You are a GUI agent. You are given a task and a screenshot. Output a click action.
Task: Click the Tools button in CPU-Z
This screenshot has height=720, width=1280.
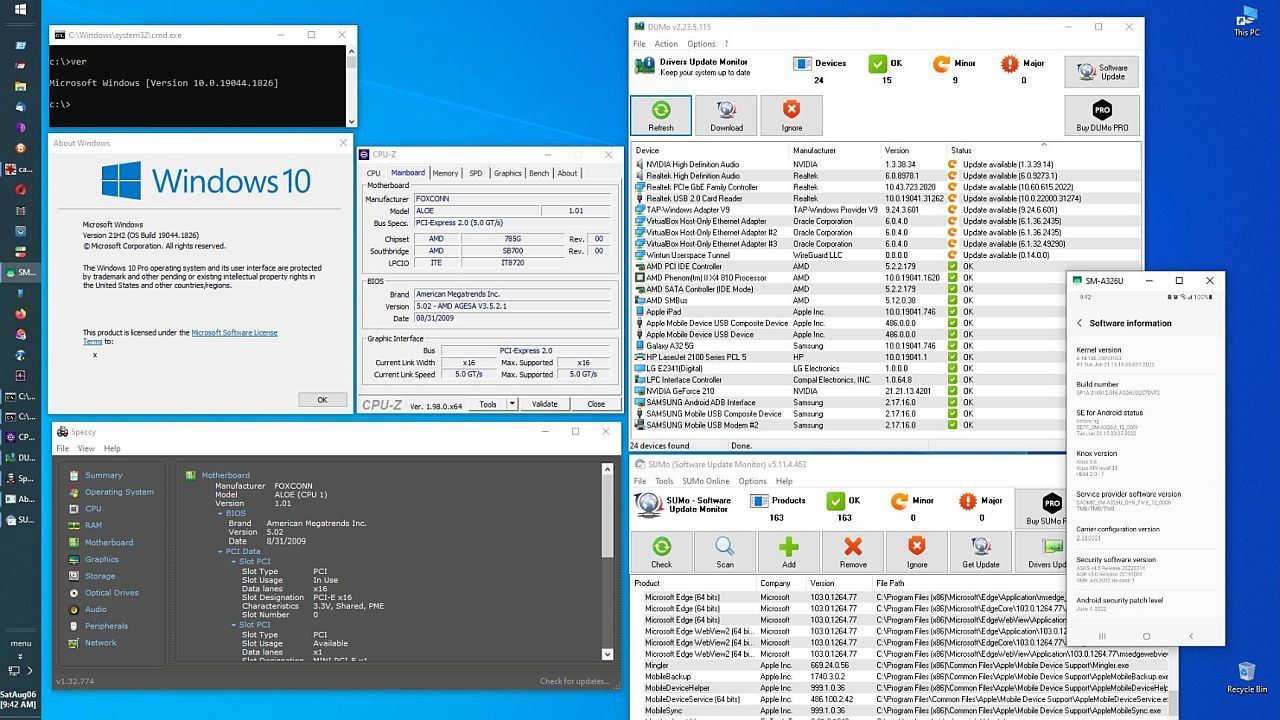point(487,404)
